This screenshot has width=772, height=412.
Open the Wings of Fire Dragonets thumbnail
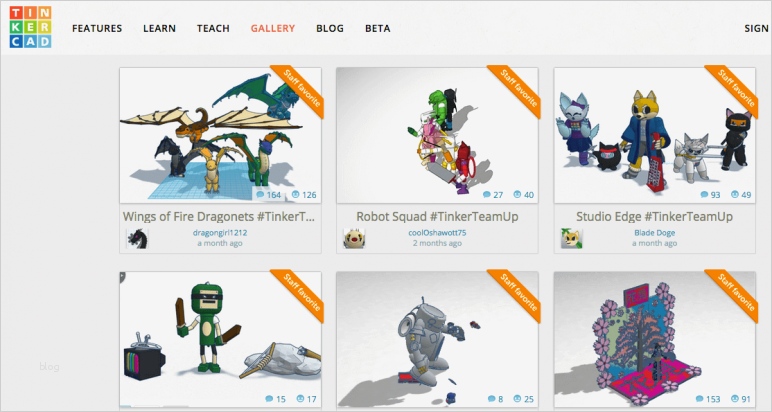pos(221,135)
